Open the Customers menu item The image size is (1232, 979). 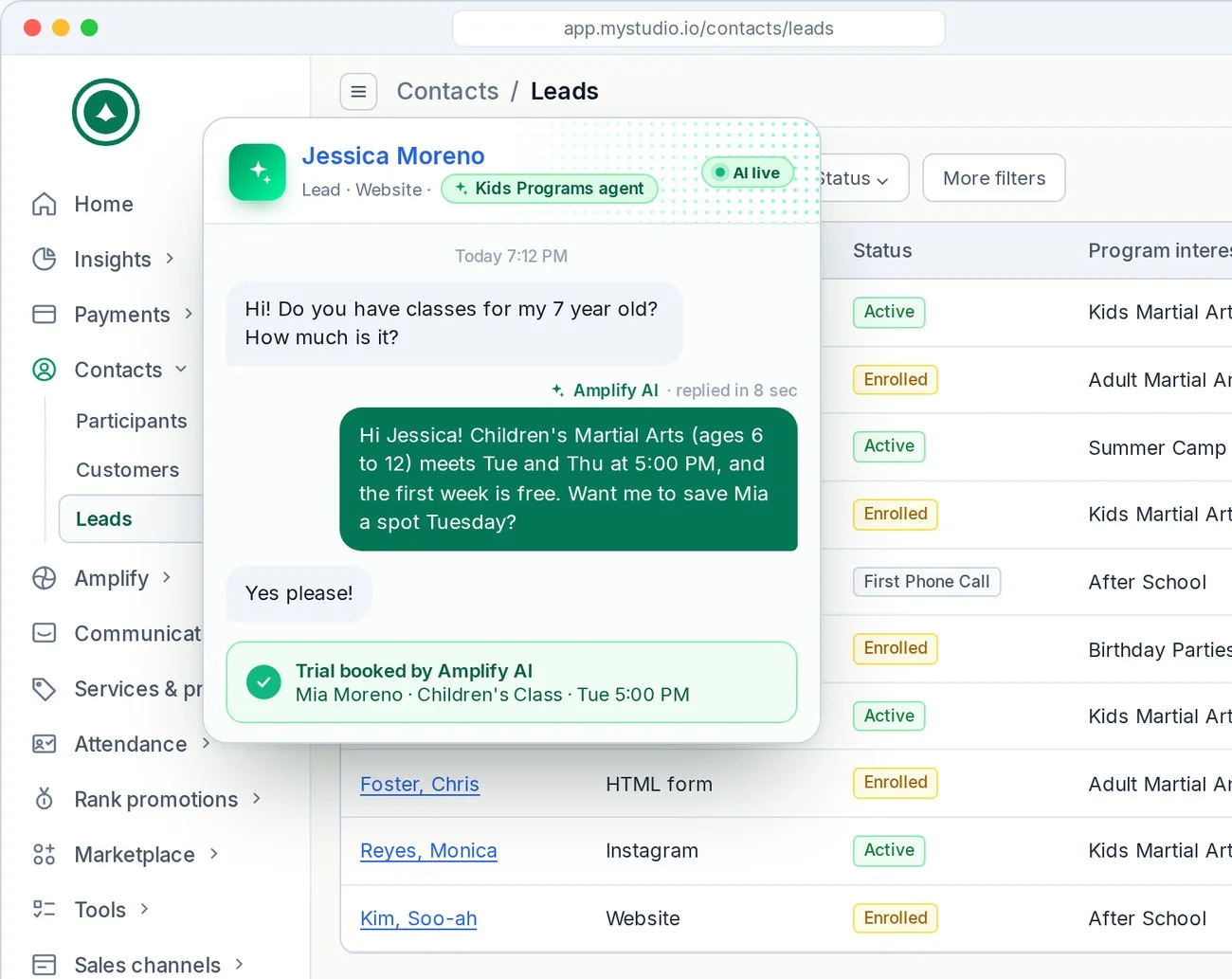click(128, 470)
